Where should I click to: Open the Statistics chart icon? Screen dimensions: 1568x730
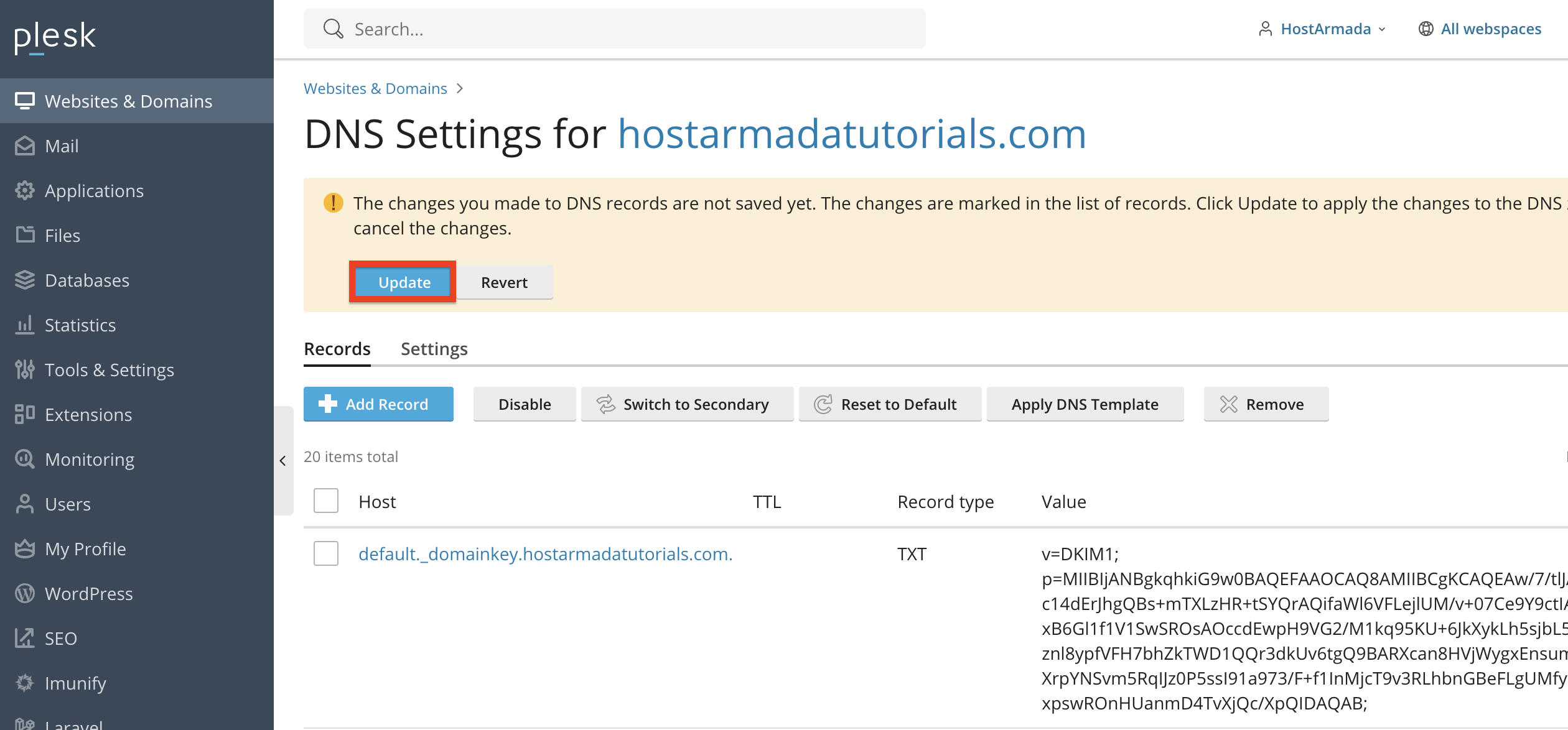pyautogui.click(x=25, y=325)
